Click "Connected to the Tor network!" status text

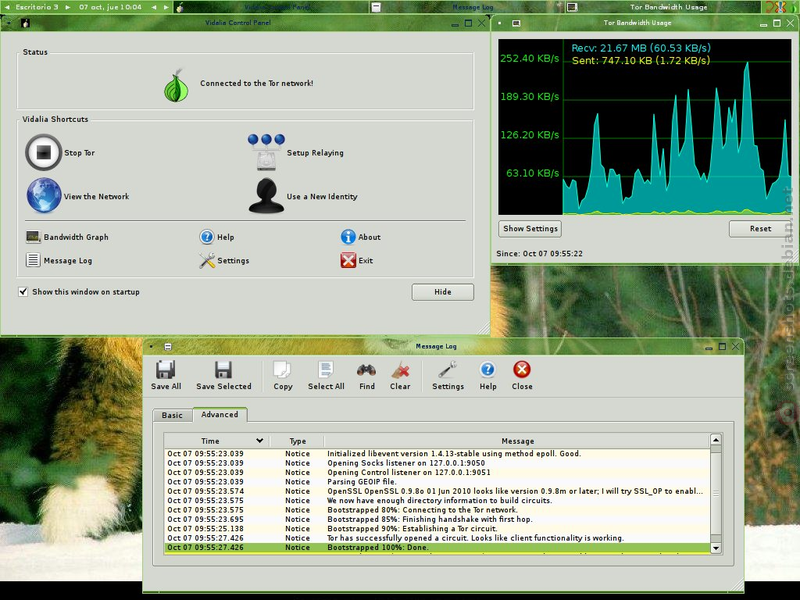(257, 83)
